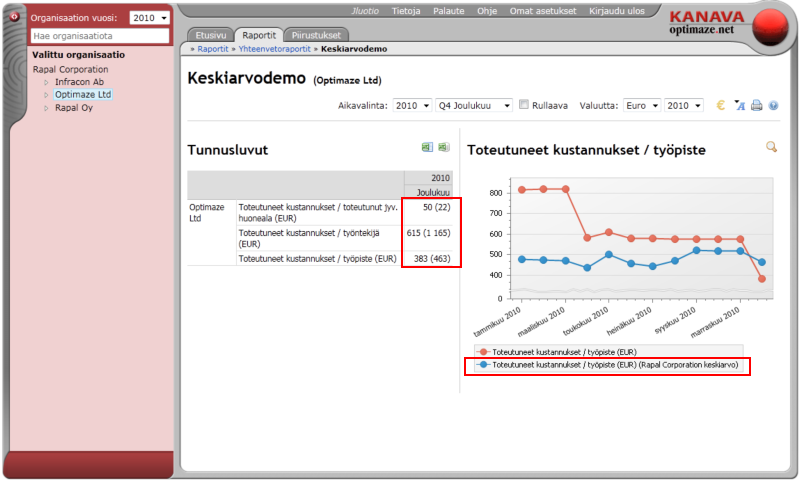The width and height of the screenshot is (800, 481).
Task: Enable the Rullaava checkbox
Action: pos(523,105)
